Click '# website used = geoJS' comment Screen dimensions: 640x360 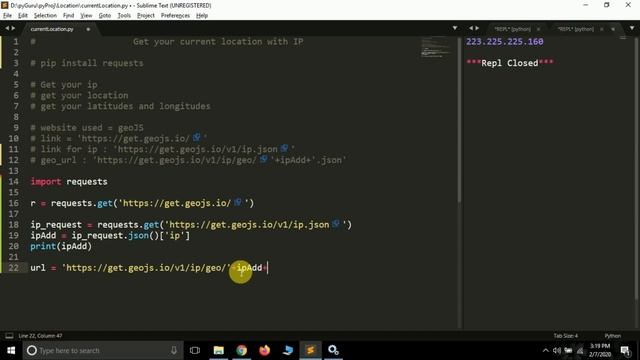click(87, 128)
